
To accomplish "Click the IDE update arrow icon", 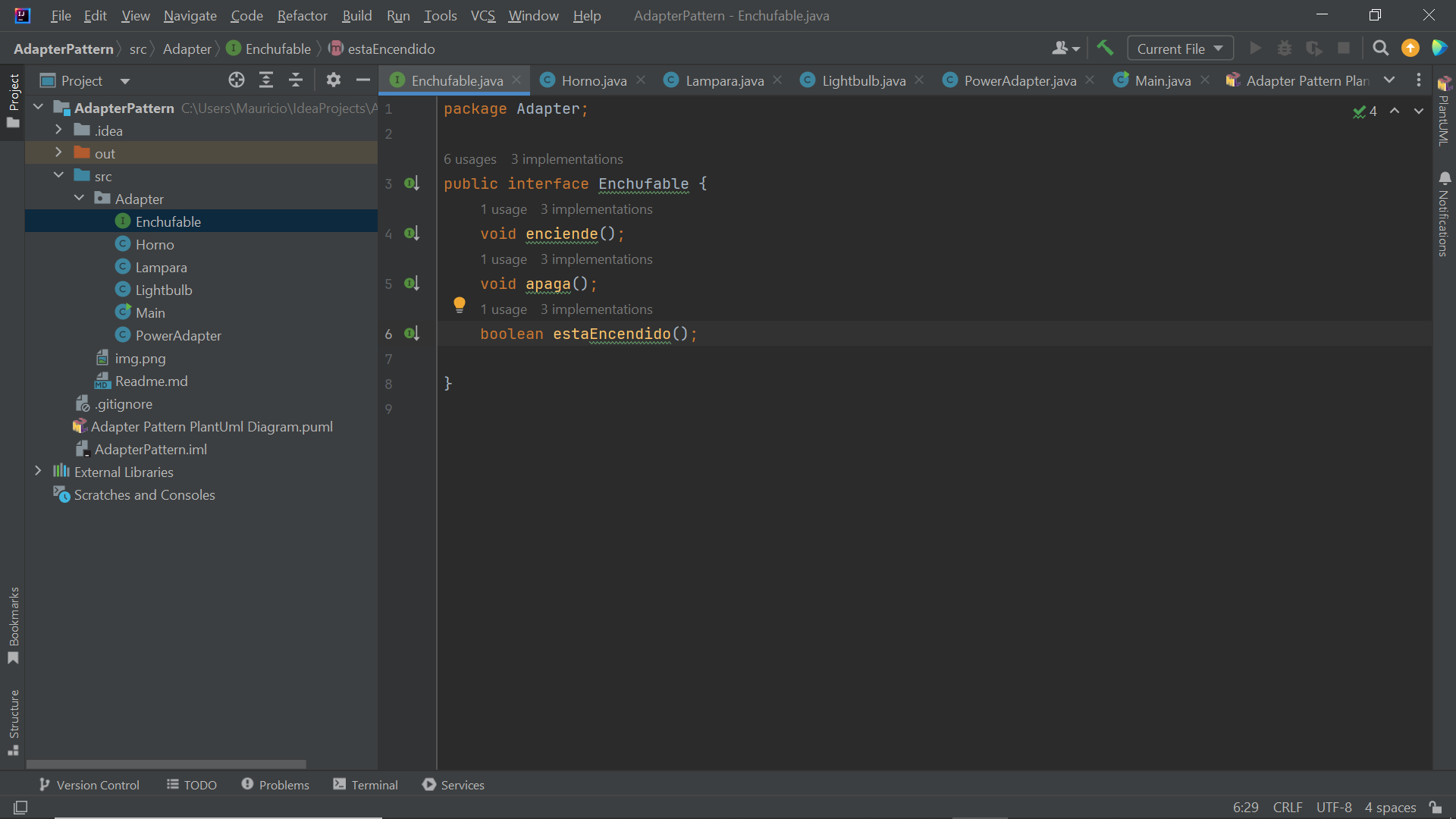I will point(1410,49).
